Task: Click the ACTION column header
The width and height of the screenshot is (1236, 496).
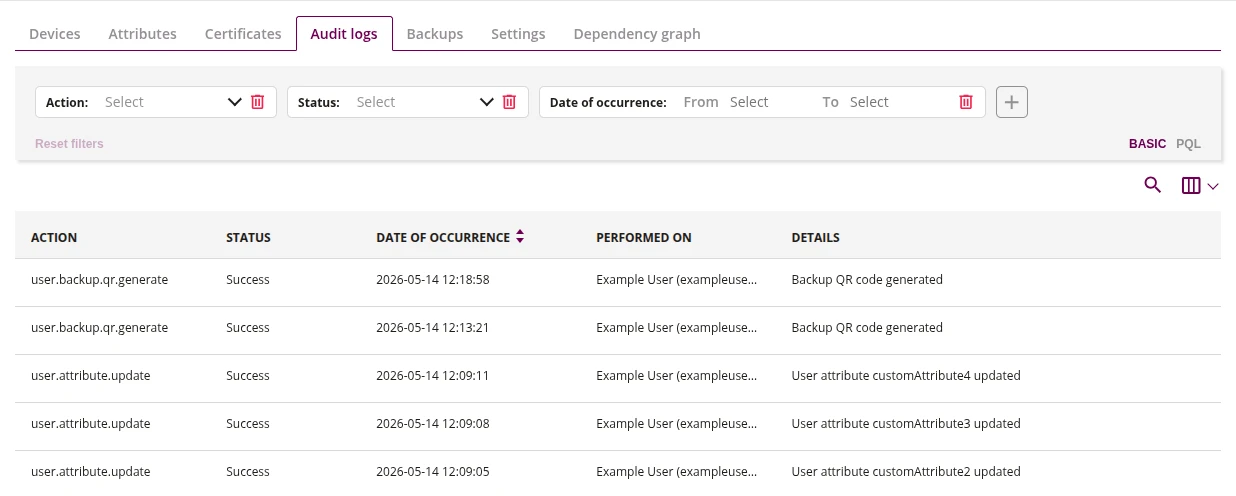Action: point(54,238)
